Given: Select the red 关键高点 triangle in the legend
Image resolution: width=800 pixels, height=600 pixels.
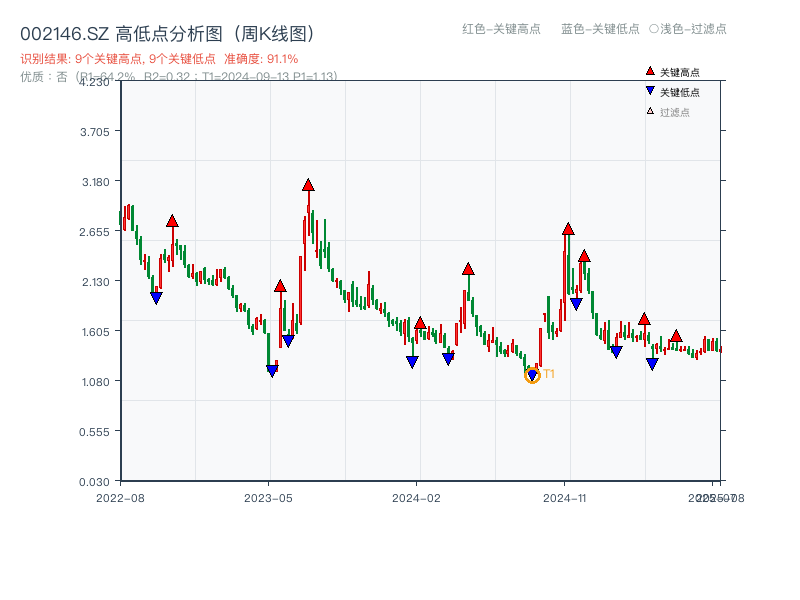Looking at the screenshot, I should 648,71.
